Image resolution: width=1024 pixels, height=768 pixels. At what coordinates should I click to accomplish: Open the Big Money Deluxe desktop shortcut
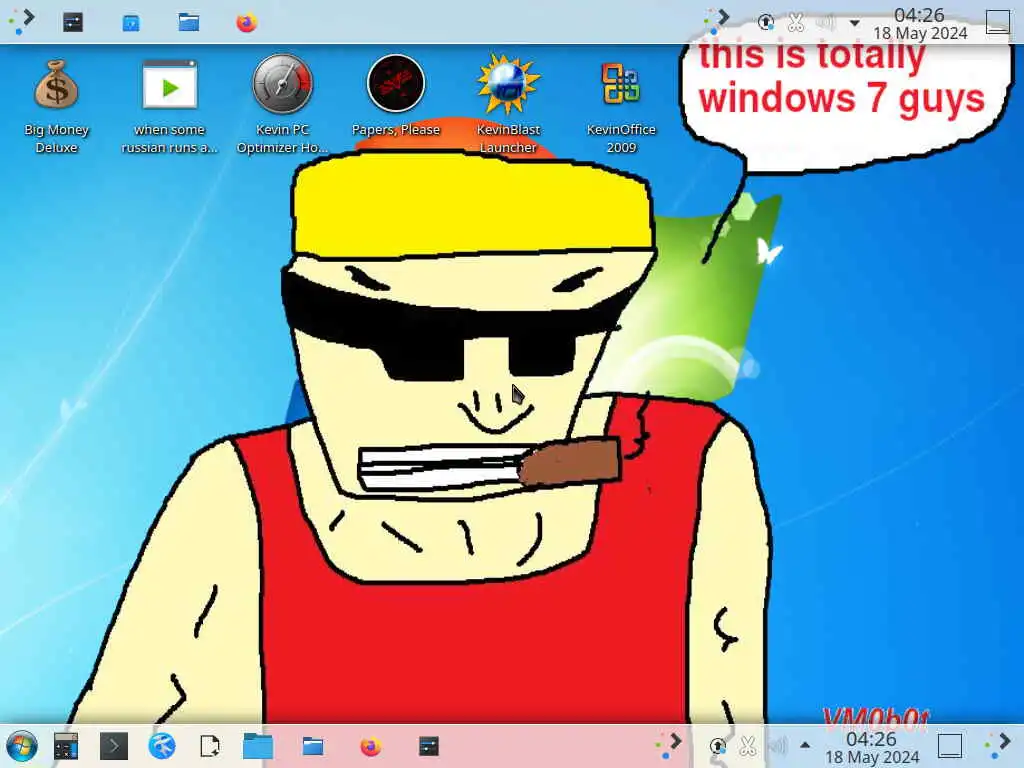pyautogui.click(x=56, y=104)
